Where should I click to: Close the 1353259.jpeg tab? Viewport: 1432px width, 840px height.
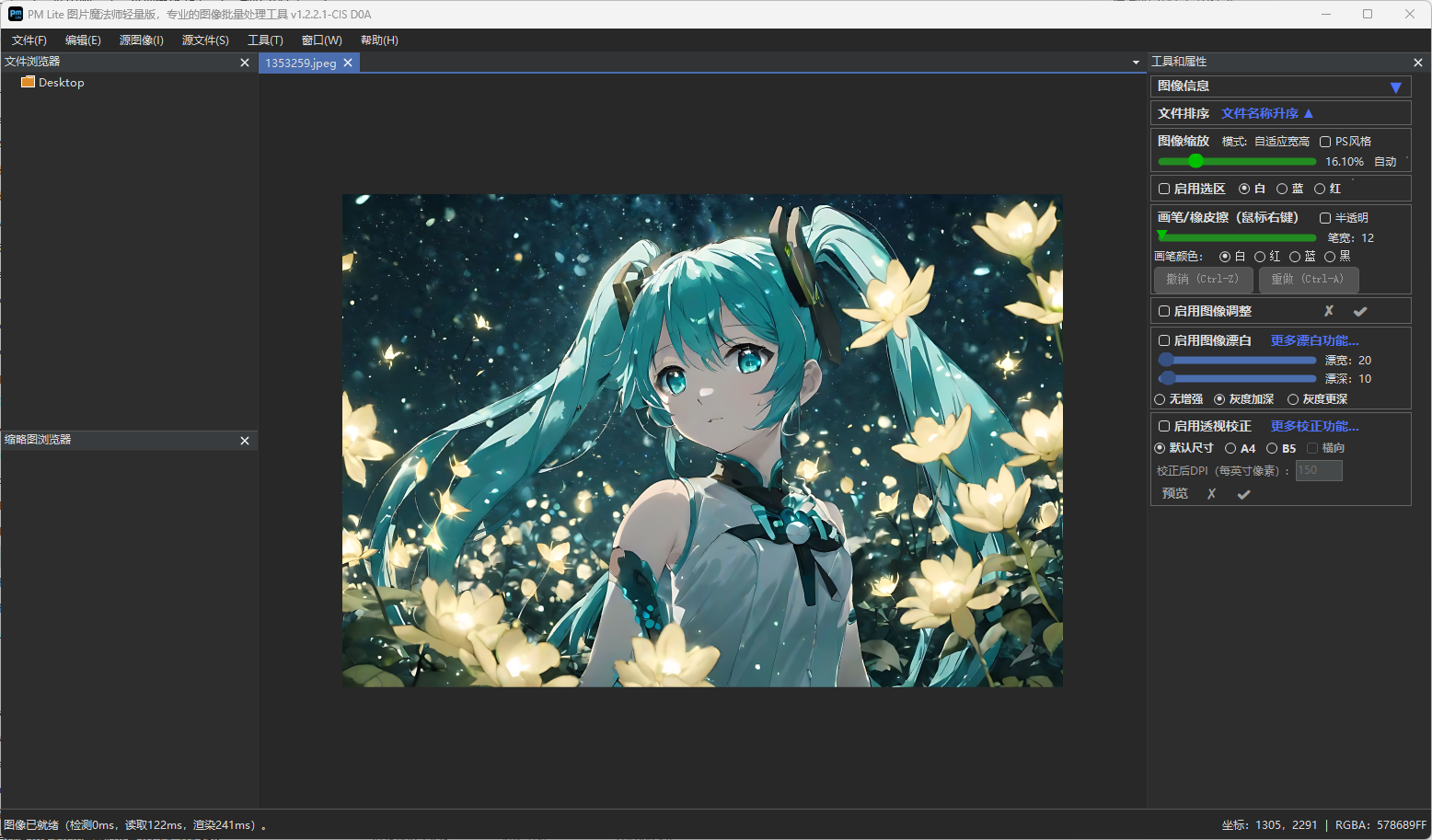coord(348,63)
